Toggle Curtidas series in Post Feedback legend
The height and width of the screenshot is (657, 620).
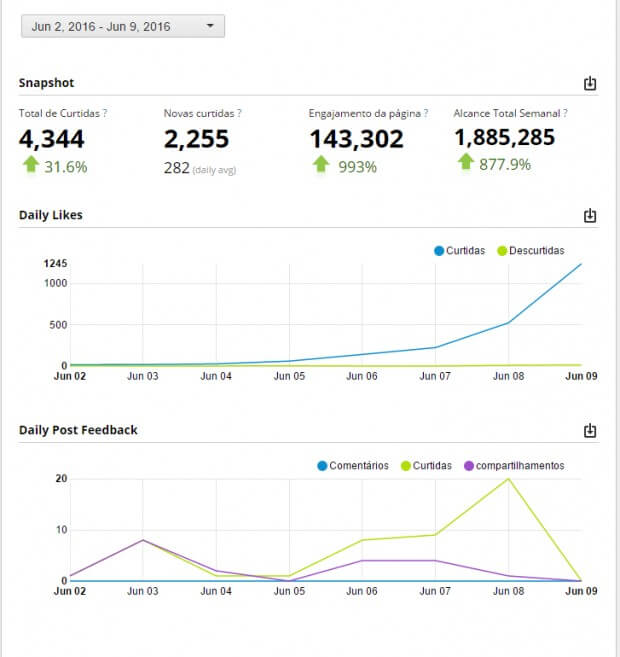(x=426, y=466)
